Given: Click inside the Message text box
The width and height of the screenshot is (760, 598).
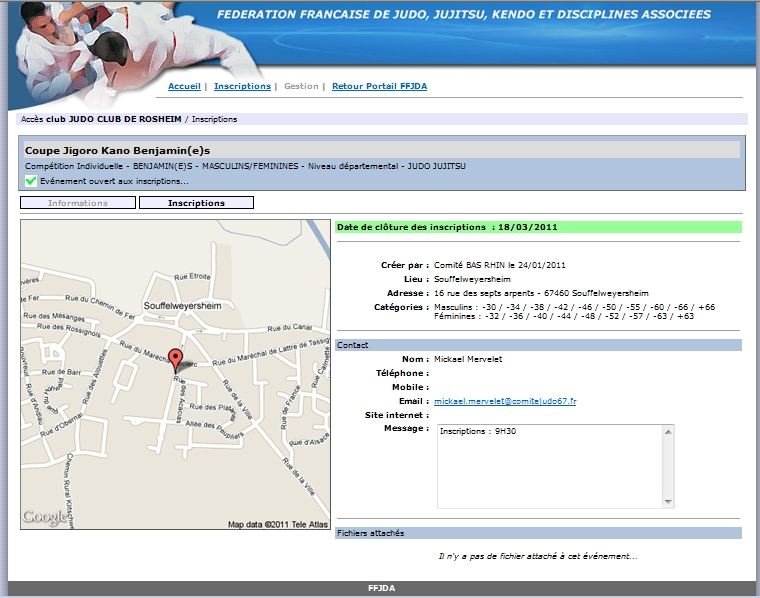Looking at the screenshot, I should pos(555,466).
